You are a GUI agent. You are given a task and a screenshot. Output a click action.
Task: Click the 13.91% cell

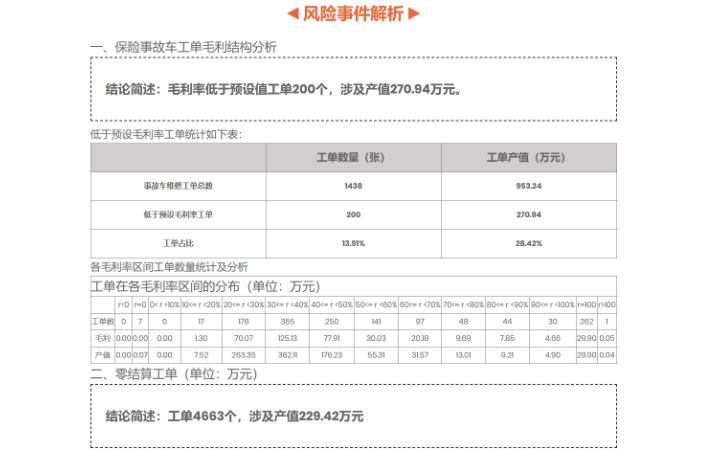click(354, 243)
